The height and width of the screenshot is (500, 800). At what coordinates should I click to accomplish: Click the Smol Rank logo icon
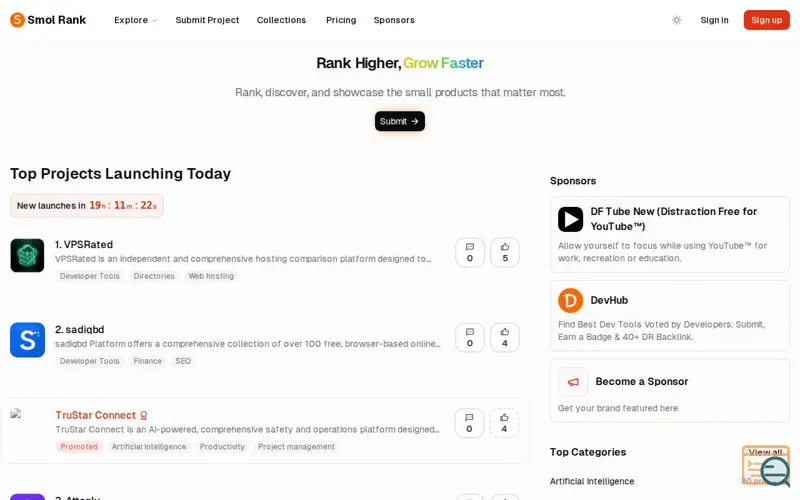pyautogui.click(x=17, y=20)
